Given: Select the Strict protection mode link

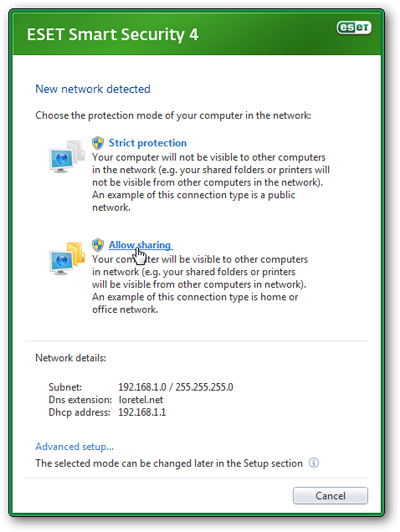Looking at the screenshot, I should point(148,143).
